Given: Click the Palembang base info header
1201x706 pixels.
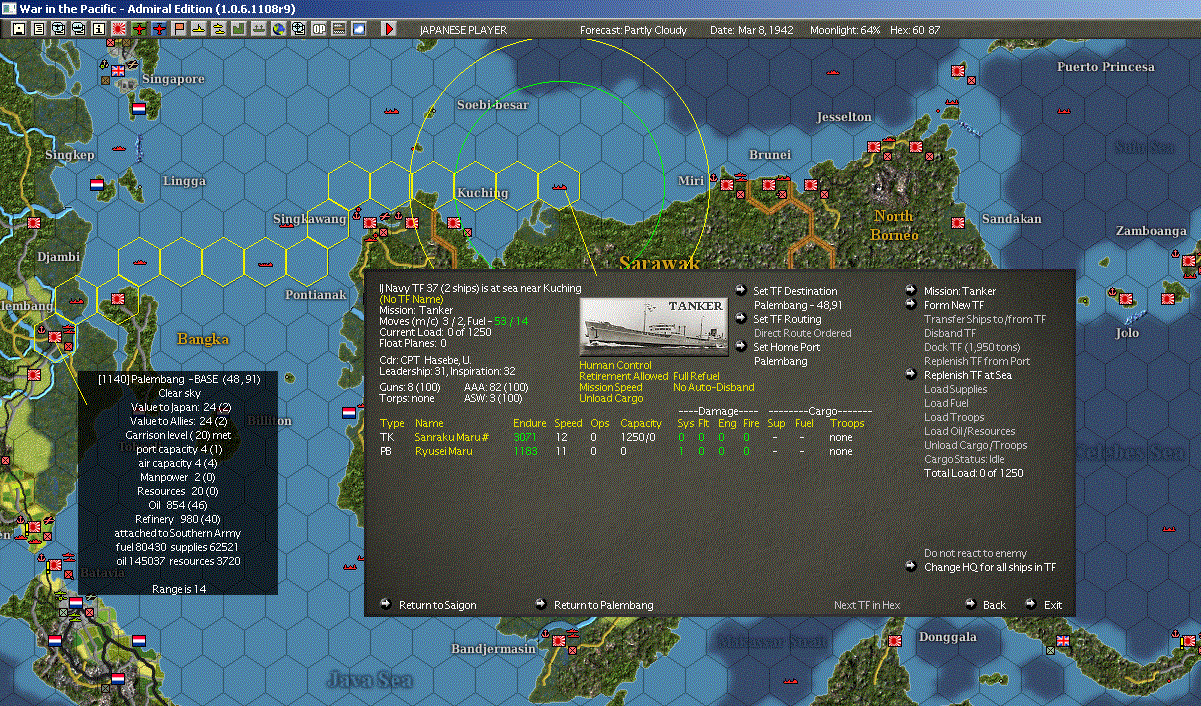Looking at the screenshot, I should pos(178,379).
